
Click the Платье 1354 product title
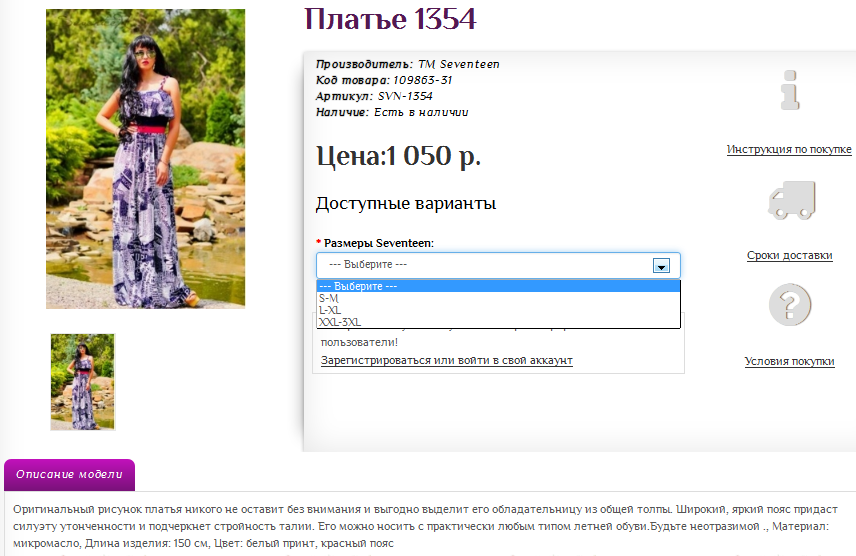point(390,19)
